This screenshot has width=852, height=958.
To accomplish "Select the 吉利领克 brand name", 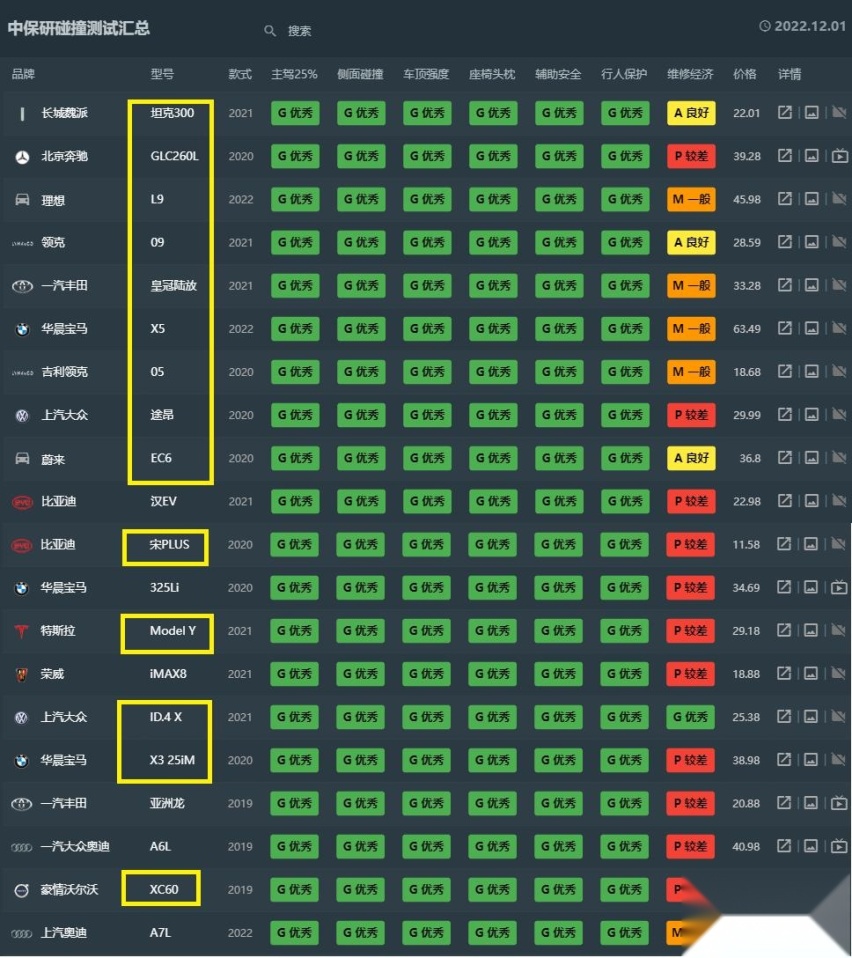I will click(x=65, y=371).
